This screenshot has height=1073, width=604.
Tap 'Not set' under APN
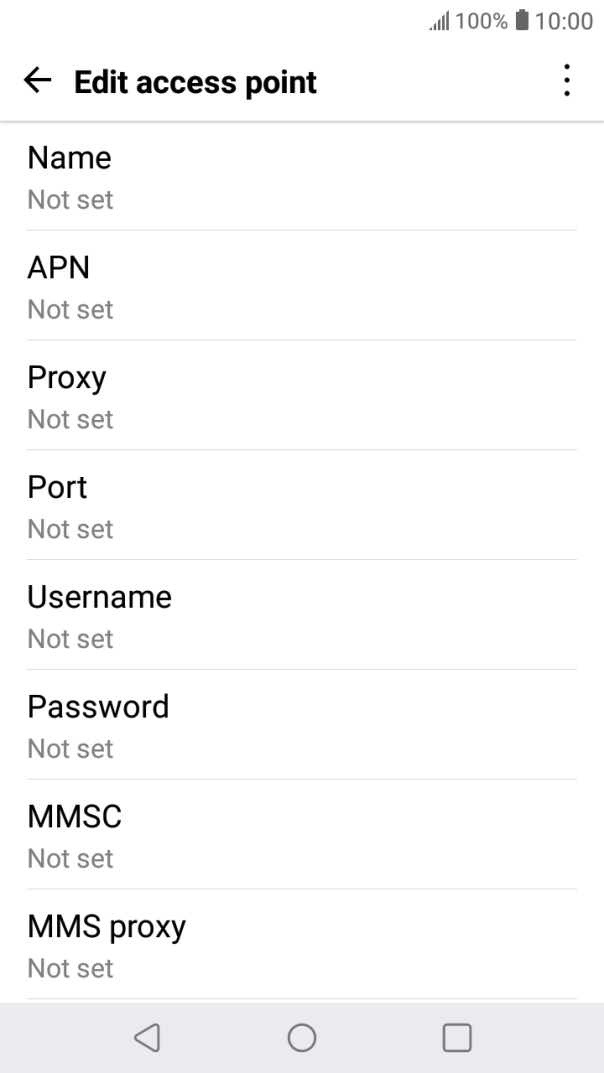click(x=70, y=310)
